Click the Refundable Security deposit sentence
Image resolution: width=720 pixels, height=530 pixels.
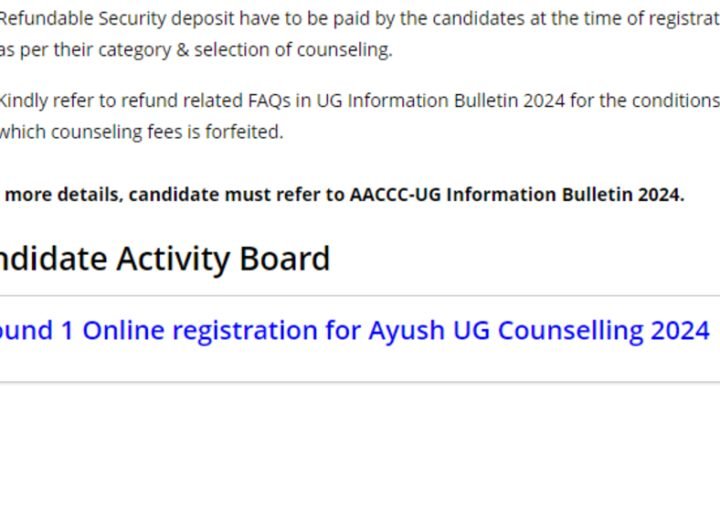(360, 19)
